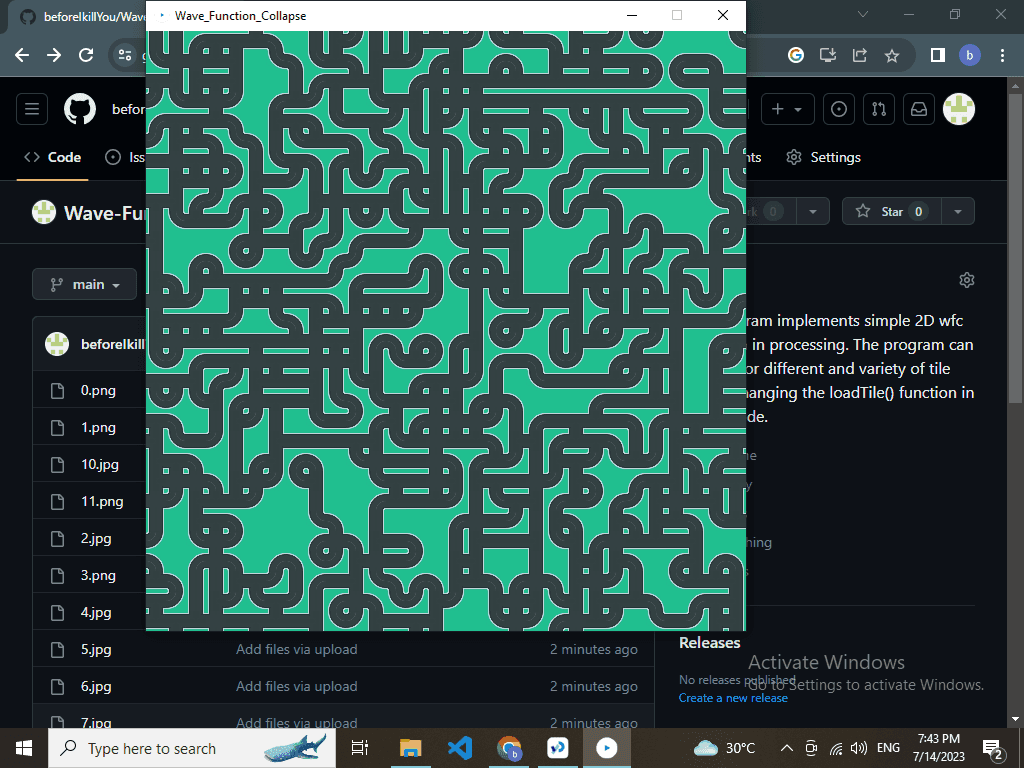Open the GitHub hamburger navigation menu
Screen dimensions: 1024x768
pos(32,109)
